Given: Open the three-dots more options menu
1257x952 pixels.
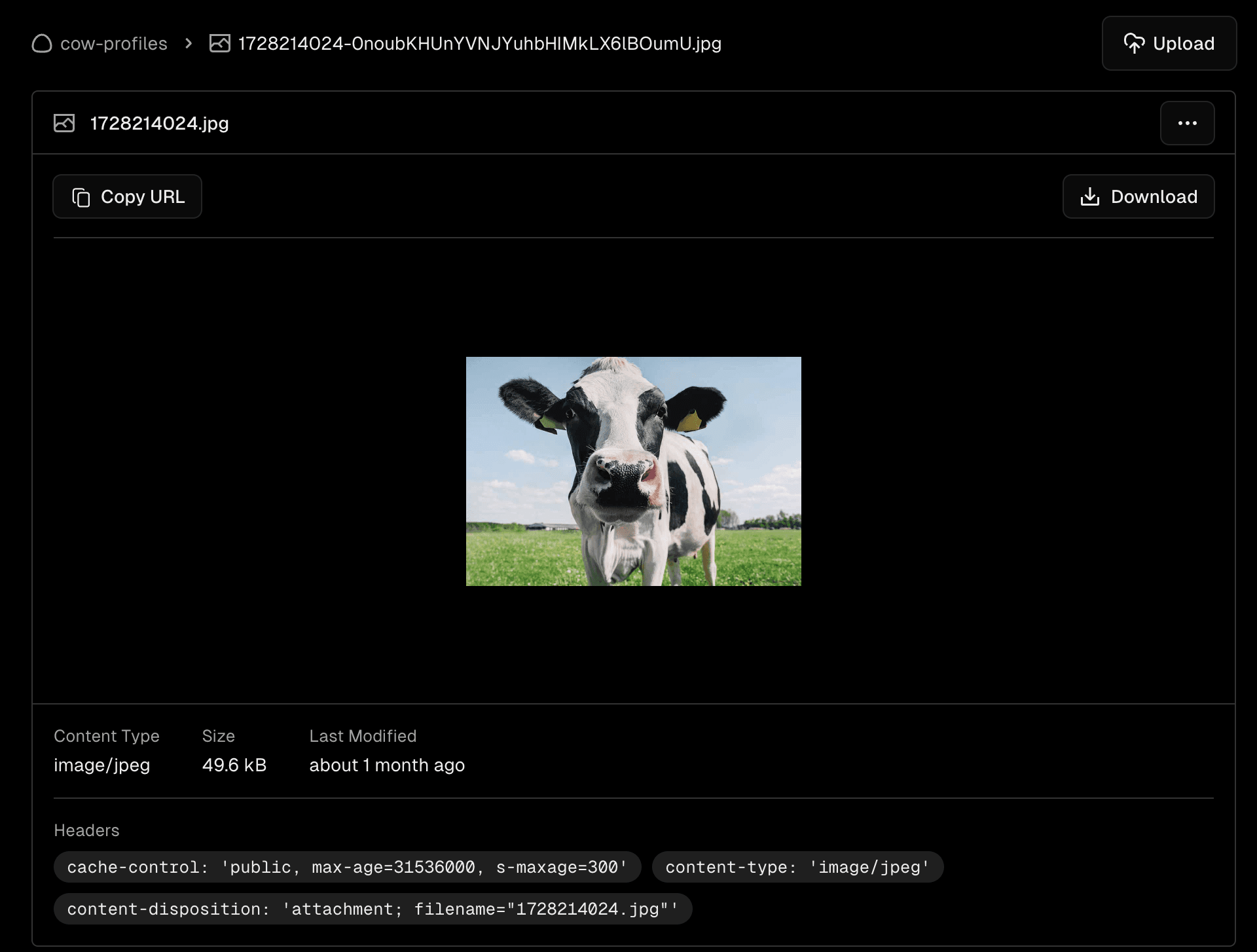Looking at the screenshot, I should coord(1187,123).
